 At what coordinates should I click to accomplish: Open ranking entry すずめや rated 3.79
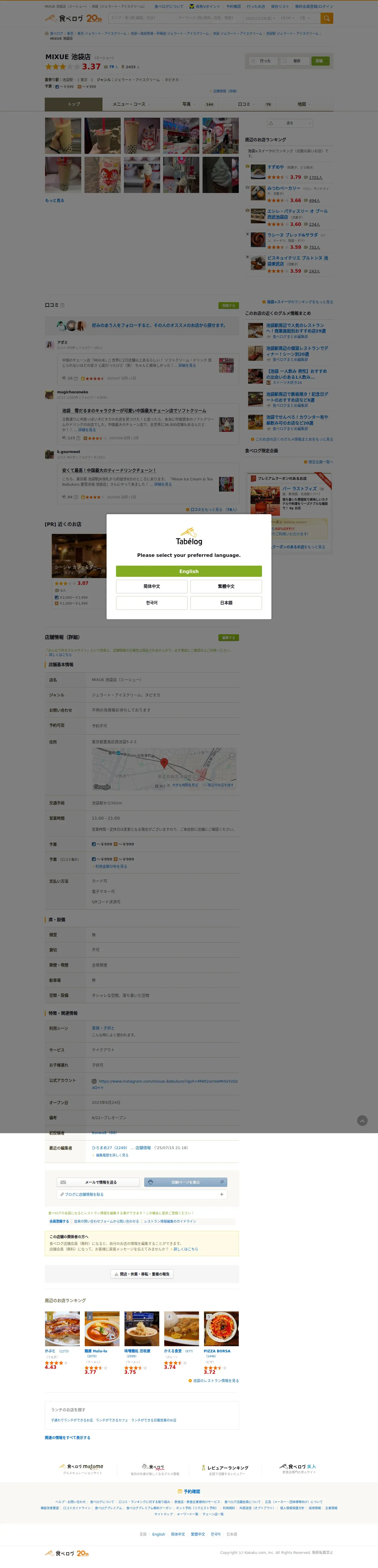(x=275, y=167)
